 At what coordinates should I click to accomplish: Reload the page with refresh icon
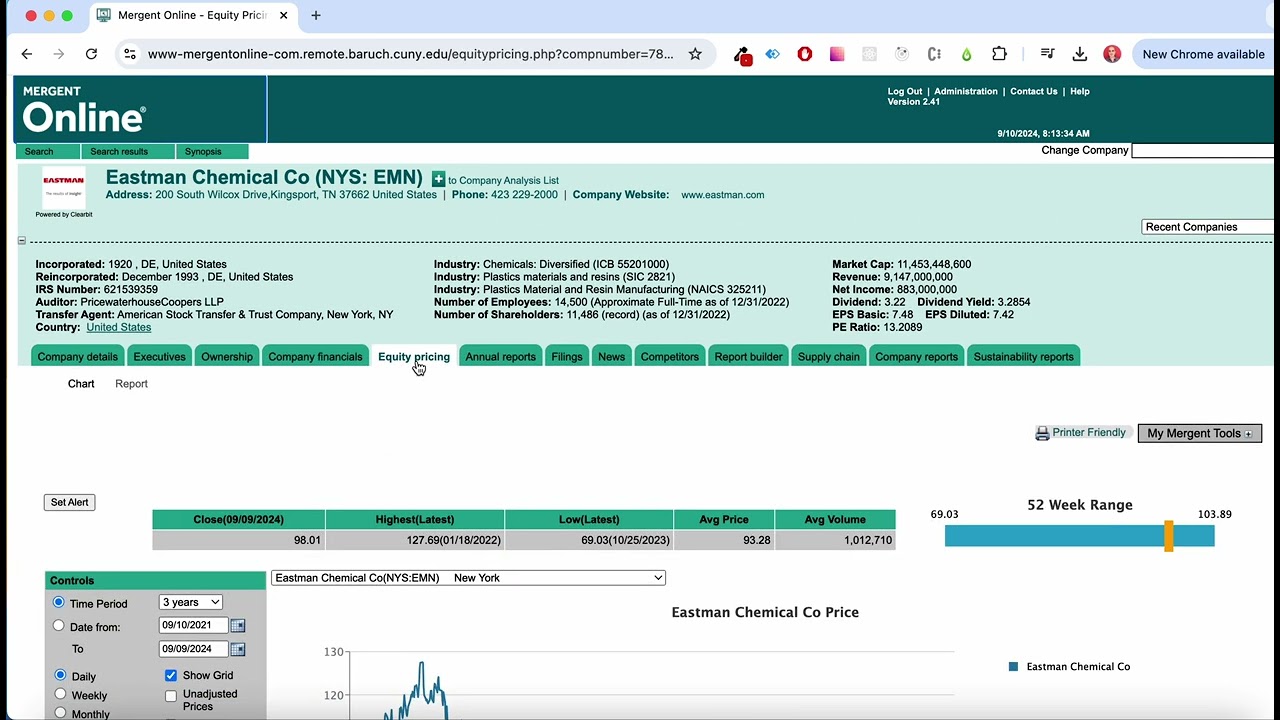91,54
